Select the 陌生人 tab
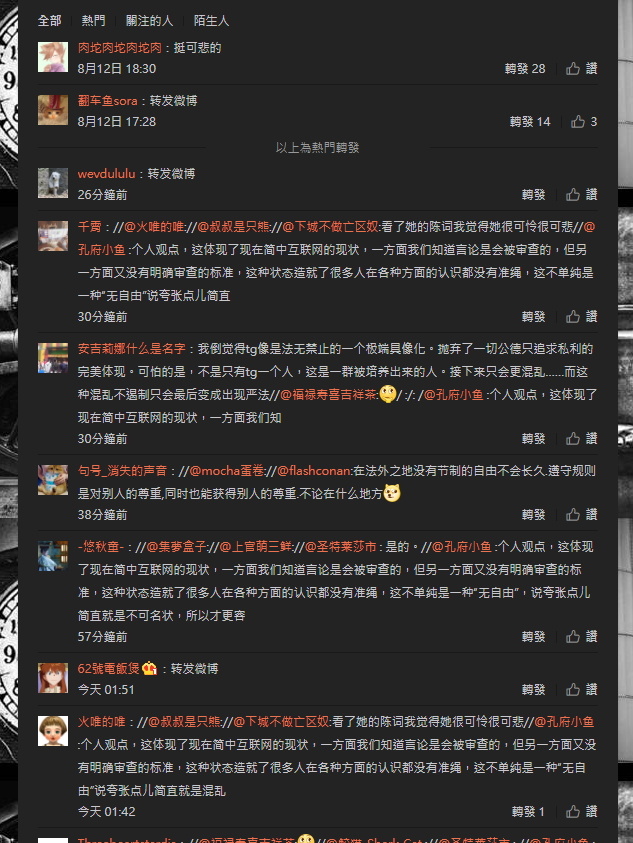This screenshot has width=633, height=843. click(x=211, y=20)
